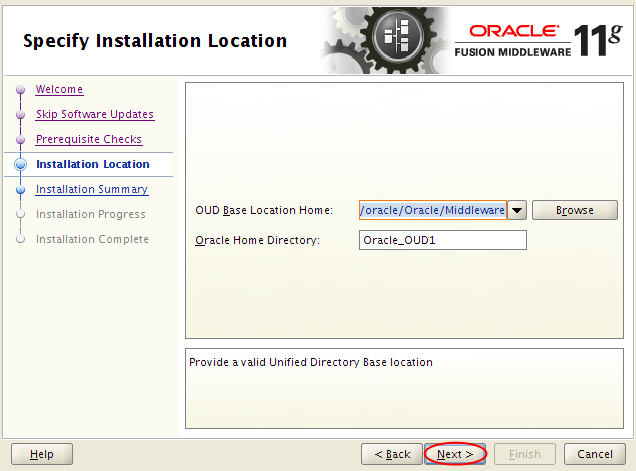Return to the Prerequisite Checks step
The image size is (636, 471).
click(89, 139)
